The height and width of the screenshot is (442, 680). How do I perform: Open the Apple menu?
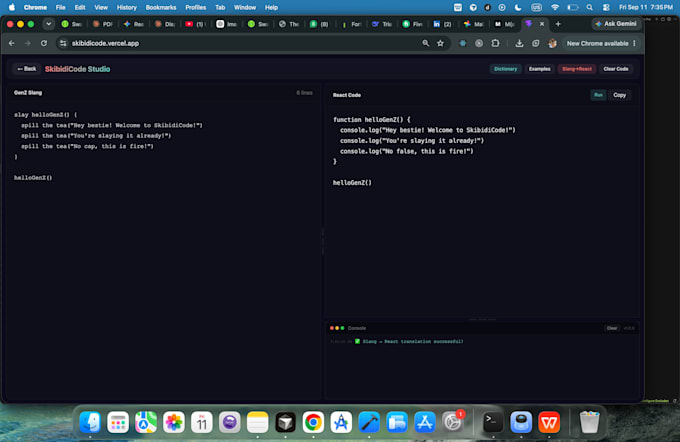[x=12, y=7]
